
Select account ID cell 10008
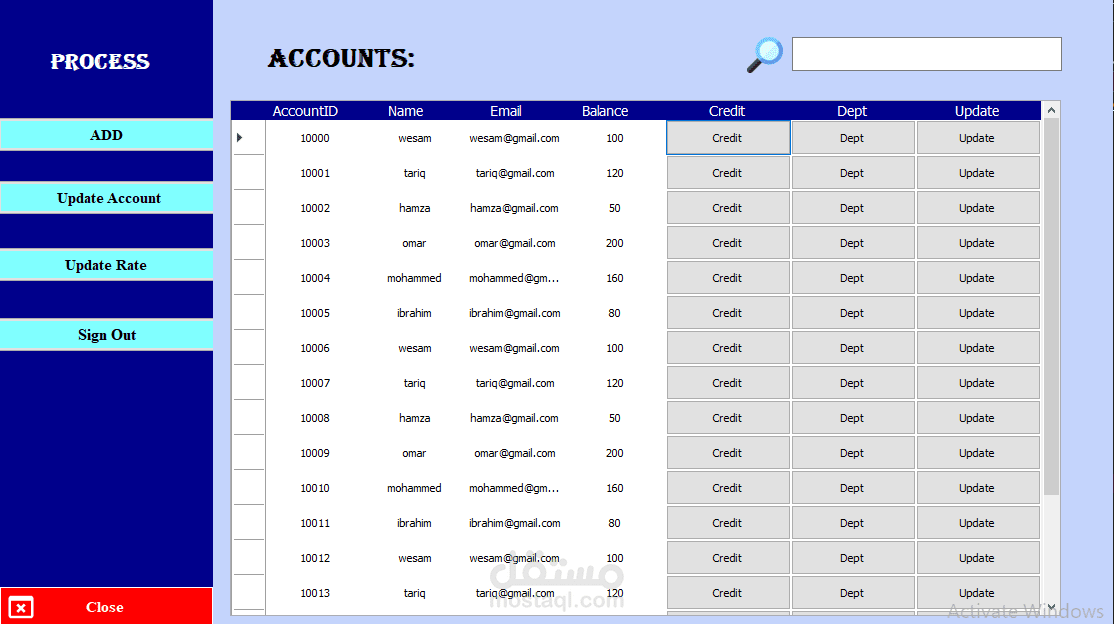(x=315, y=418)
